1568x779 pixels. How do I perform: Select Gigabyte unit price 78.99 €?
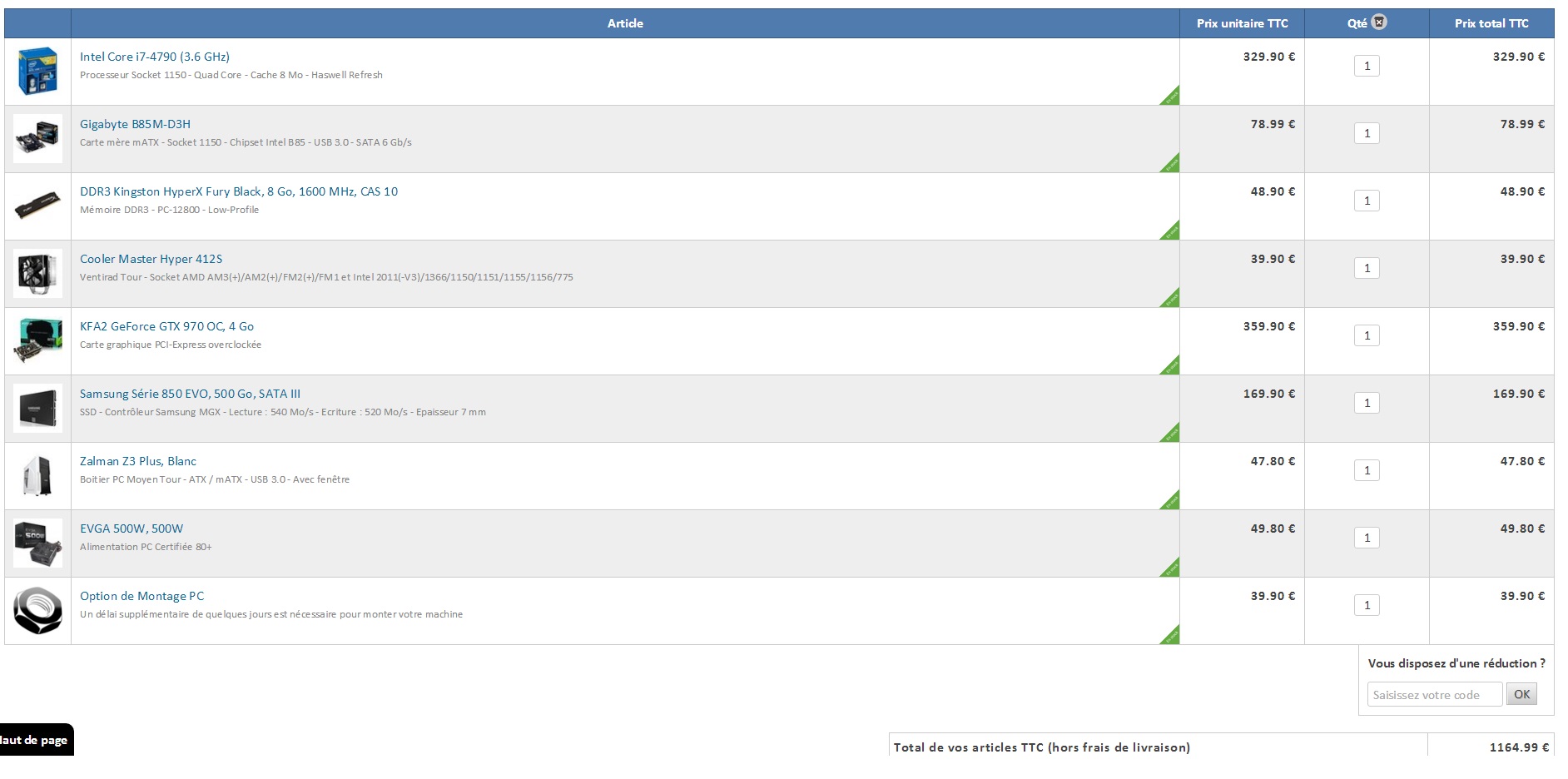pos(1273,124)
